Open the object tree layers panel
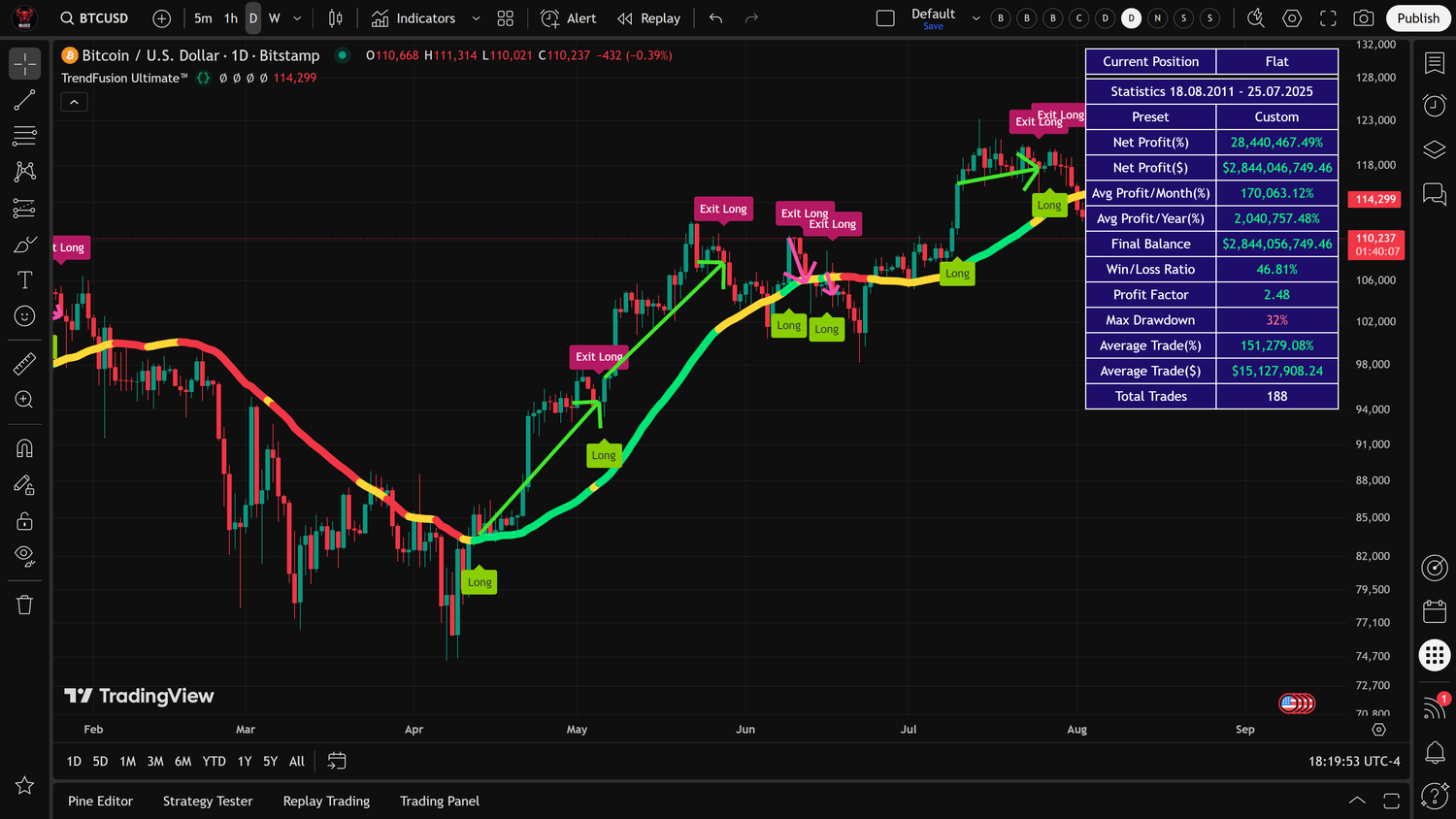Image resolution: width=1456 pixels, height=819 pixels. (1435, 149)
